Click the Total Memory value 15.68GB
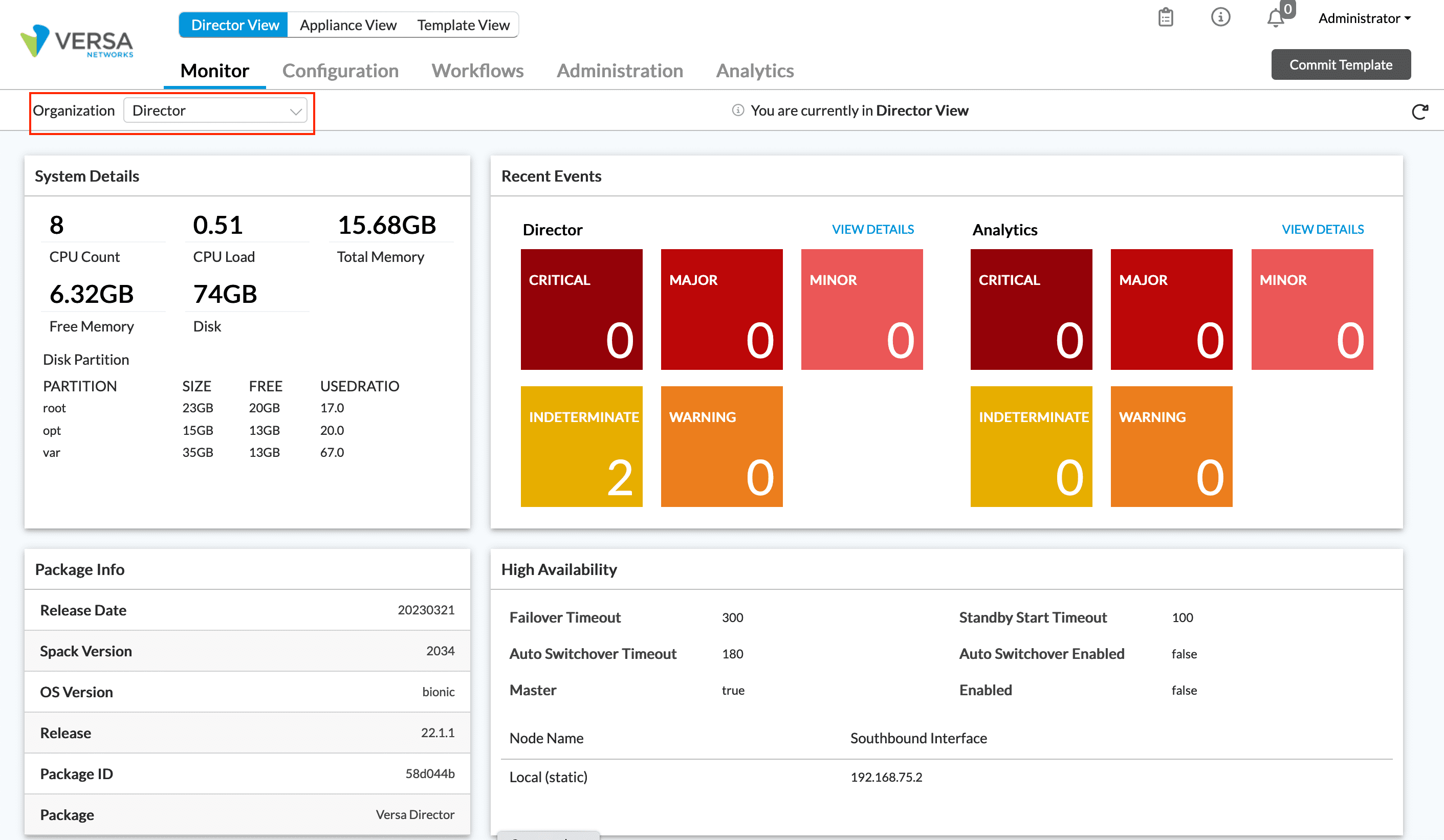 387,225
